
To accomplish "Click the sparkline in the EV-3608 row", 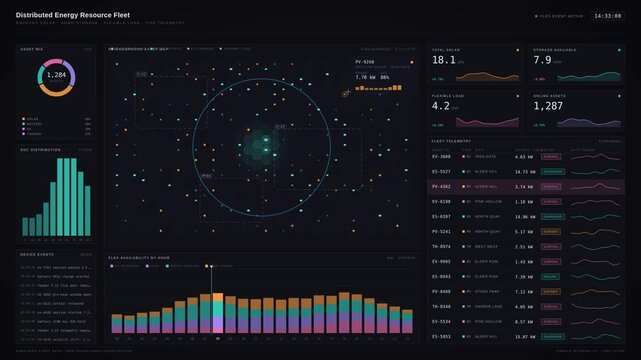I will (595, 157).
